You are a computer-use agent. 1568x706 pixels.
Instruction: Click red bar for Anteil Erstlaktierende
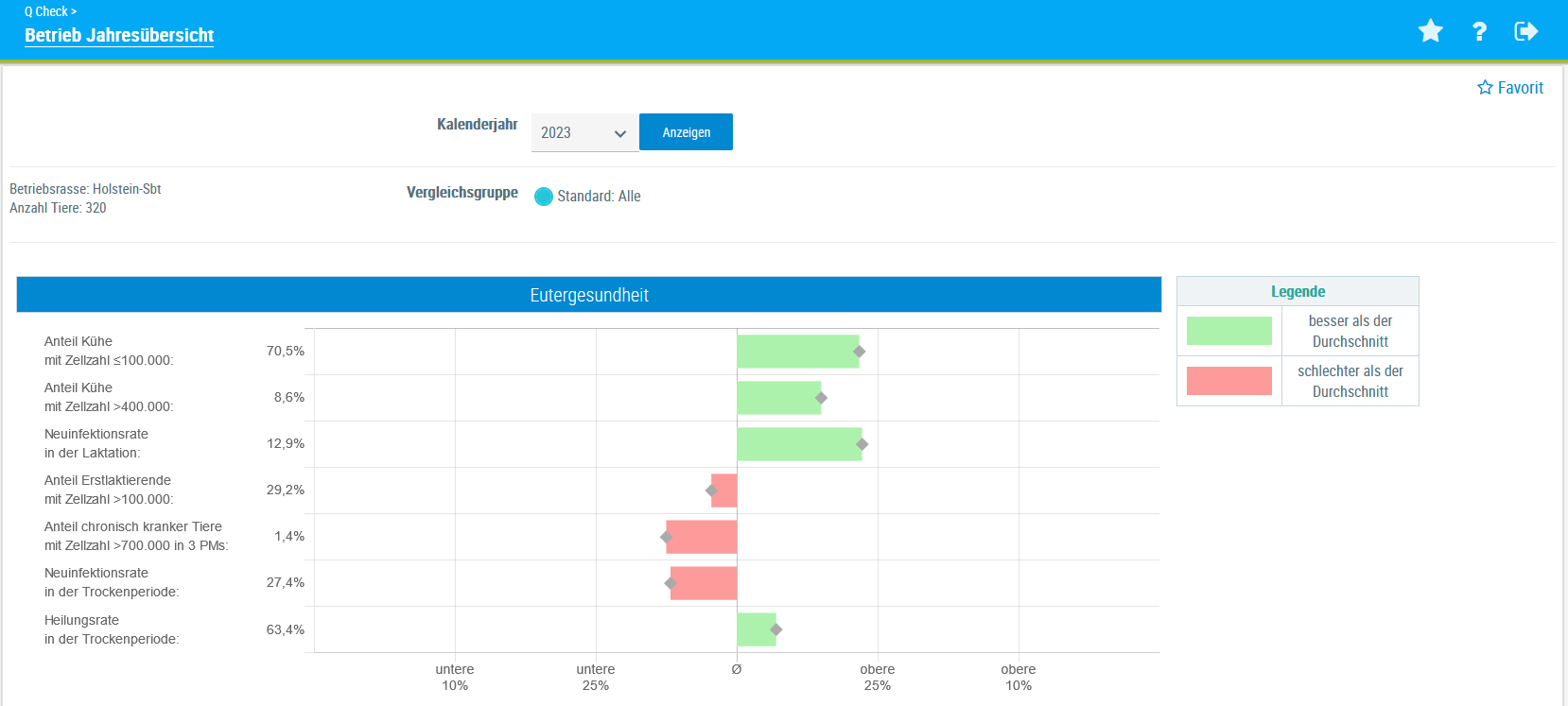(x=725, y=491)
